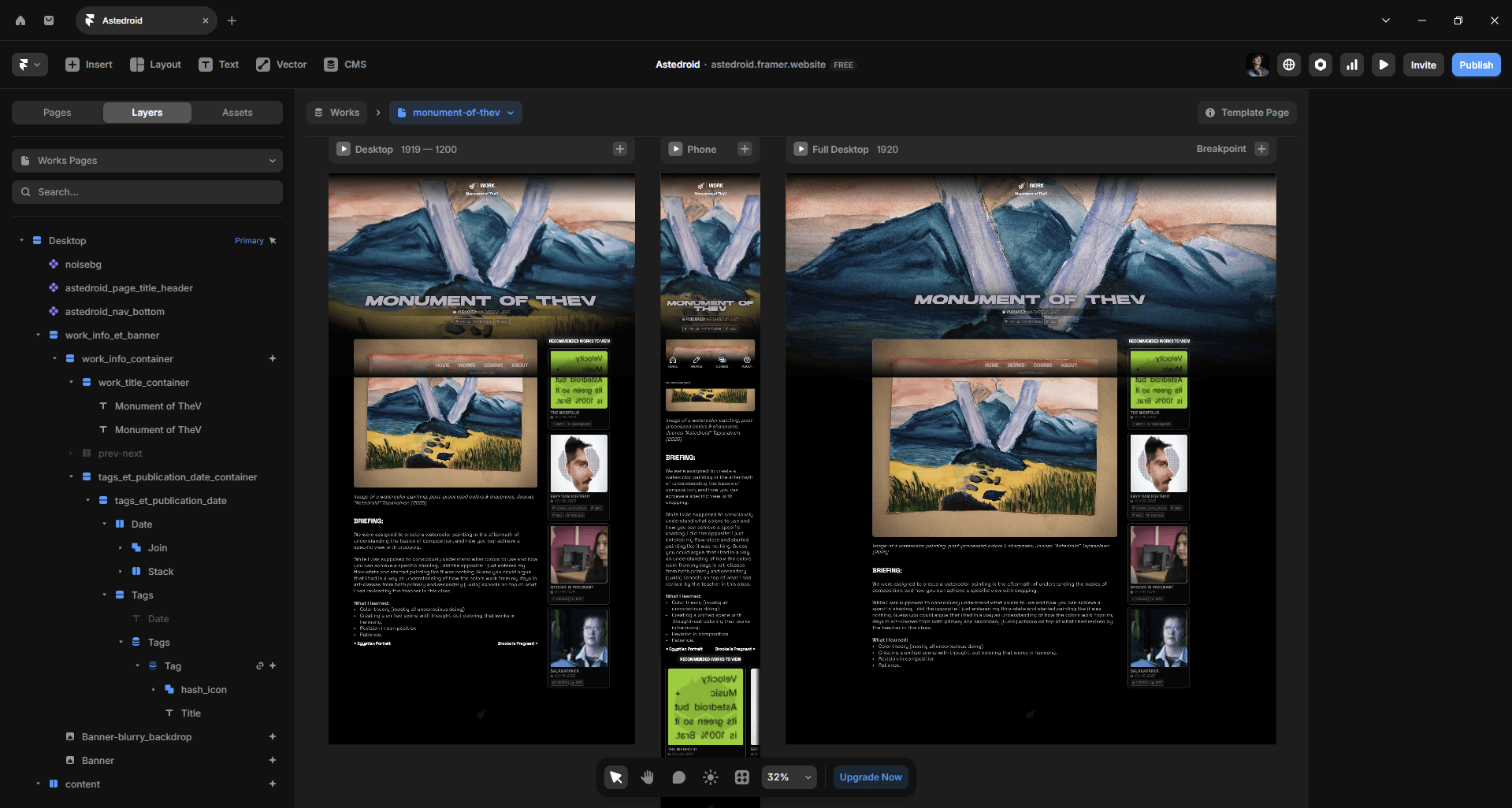Collapse the work_title_container layer
This screenshot has width=1512, height=808.
click(x=71, y=383)
